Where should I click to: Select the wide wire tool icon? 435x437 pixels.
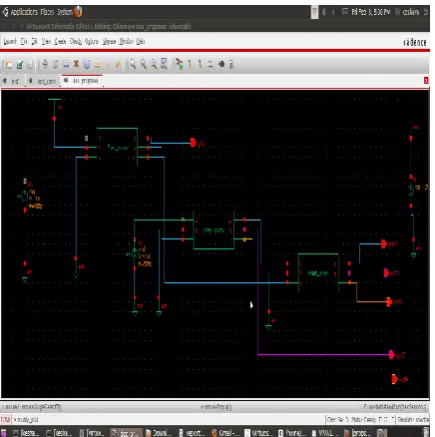(x=200, y=64)
